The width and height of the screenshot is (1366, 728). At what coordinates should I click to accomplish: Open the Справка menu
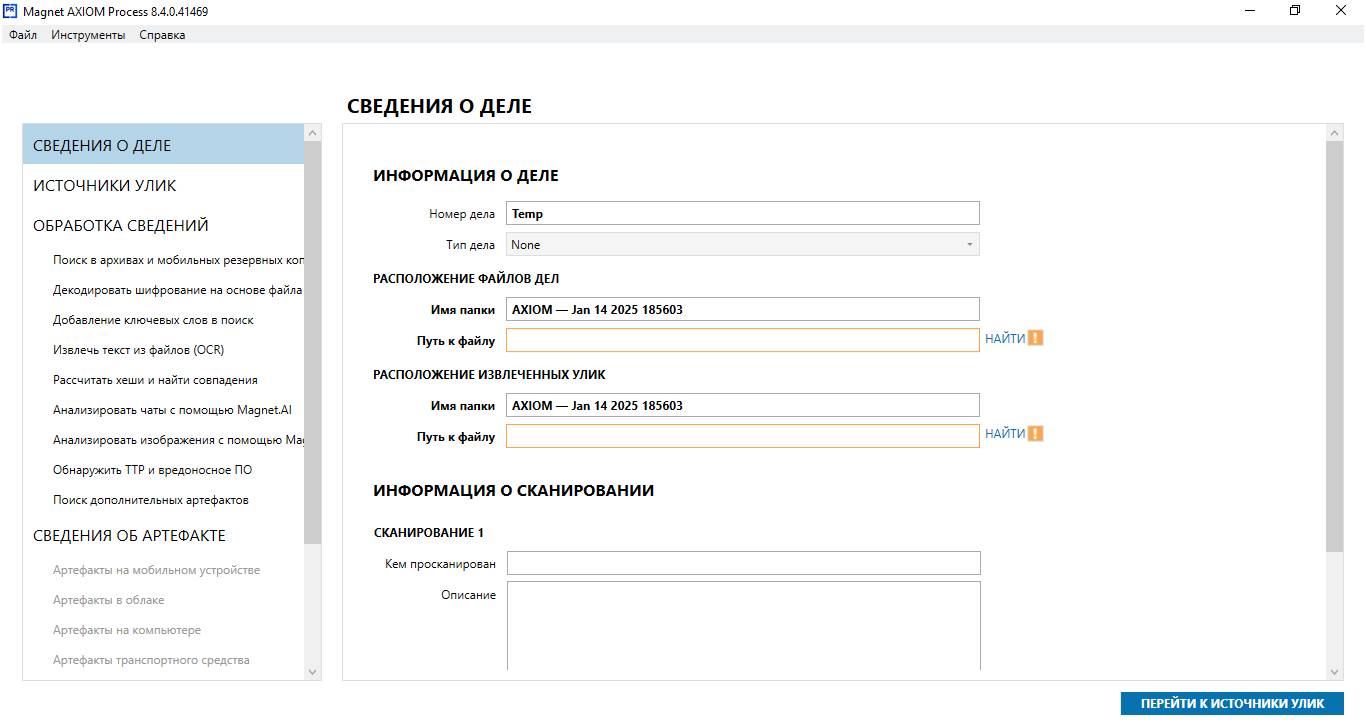point(162,35)
